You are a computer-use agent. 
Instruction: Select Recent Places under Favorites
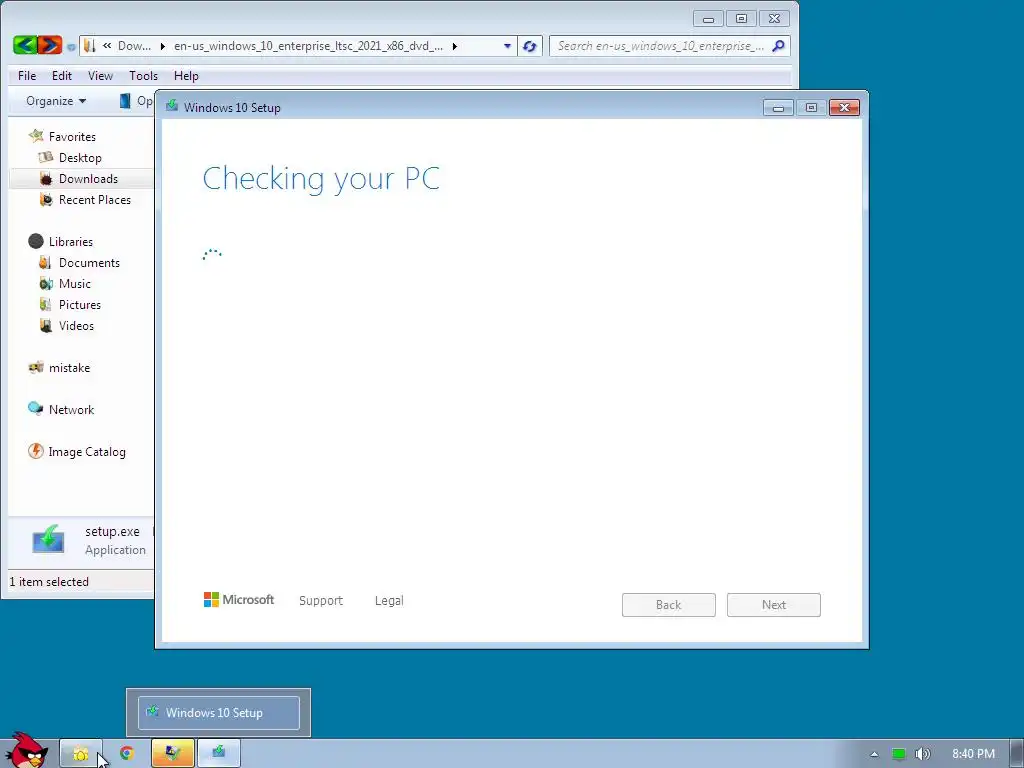pos(95,200)
